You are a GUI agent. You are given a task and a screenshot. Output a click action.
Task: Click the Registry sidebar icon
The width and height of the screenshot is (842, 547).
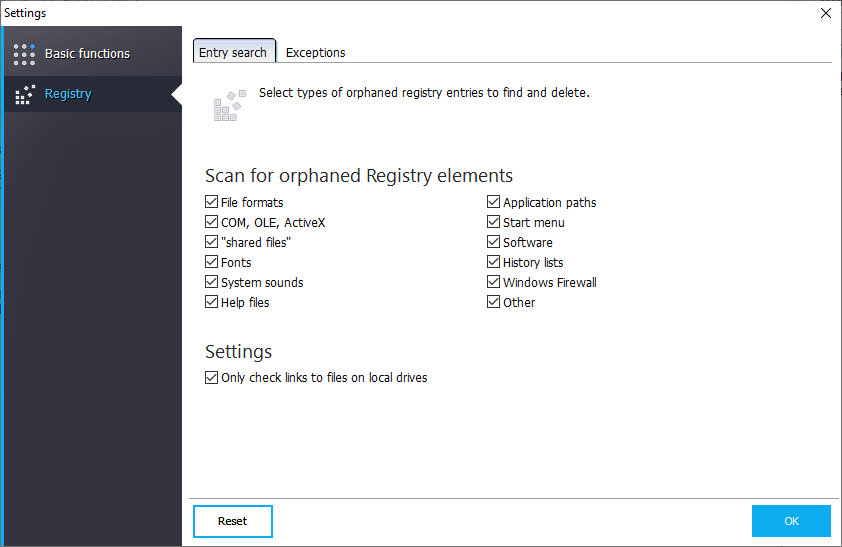24,94
